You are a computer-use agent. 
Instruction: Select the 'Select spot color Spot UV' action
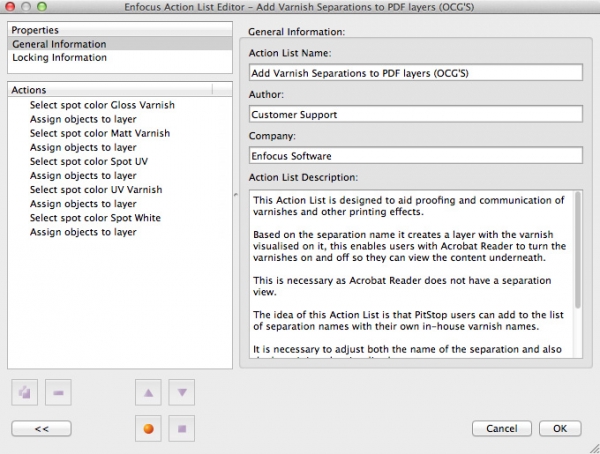pos(88,161)
